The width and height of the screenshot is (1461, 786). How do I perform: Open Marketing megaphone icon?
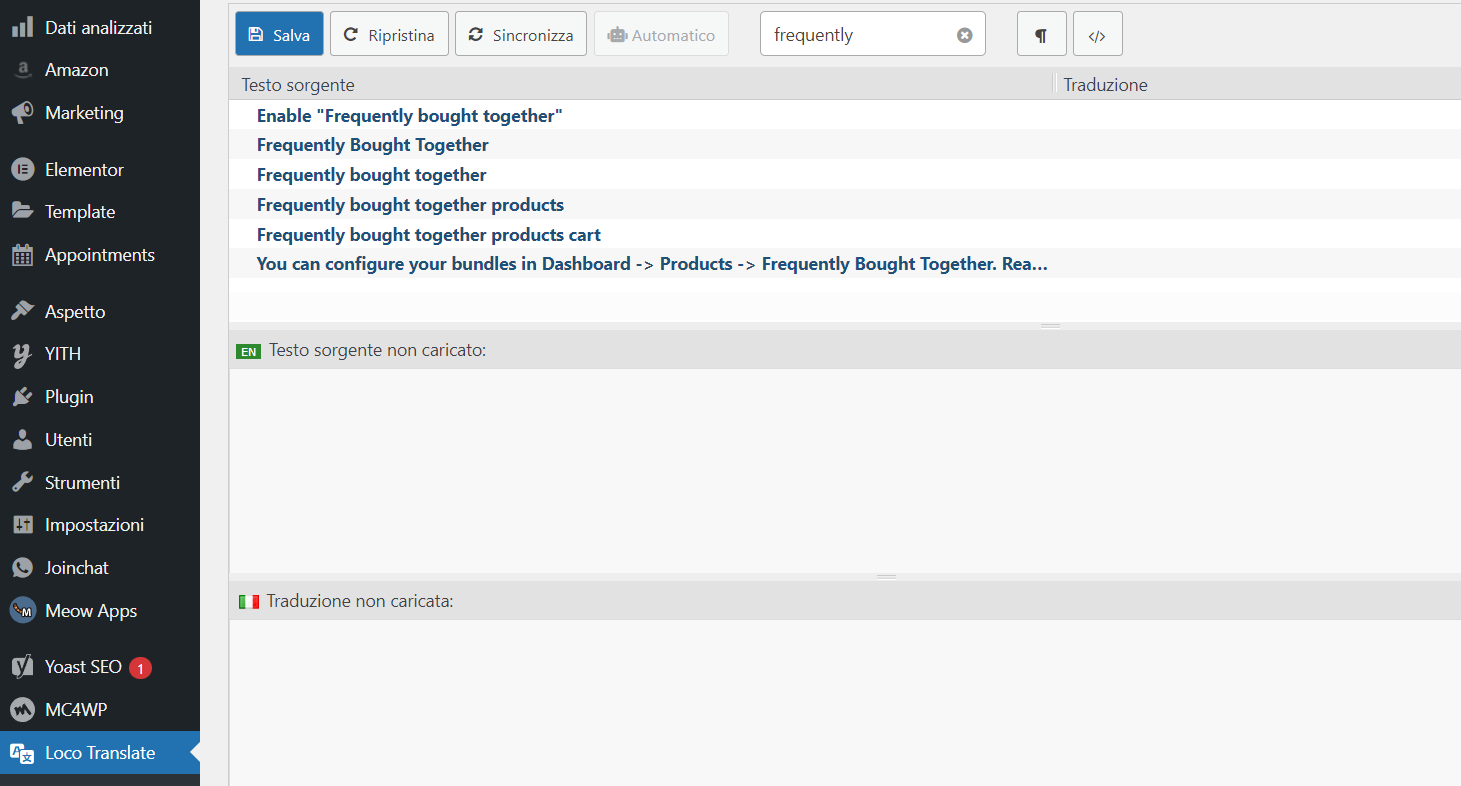pos(22,113)
